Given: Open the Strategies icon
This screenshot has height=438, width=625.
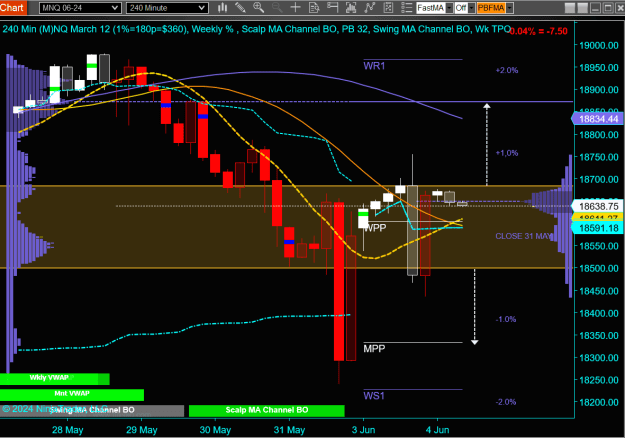Looking at the screenshot, I should click(x=388, y=8).
